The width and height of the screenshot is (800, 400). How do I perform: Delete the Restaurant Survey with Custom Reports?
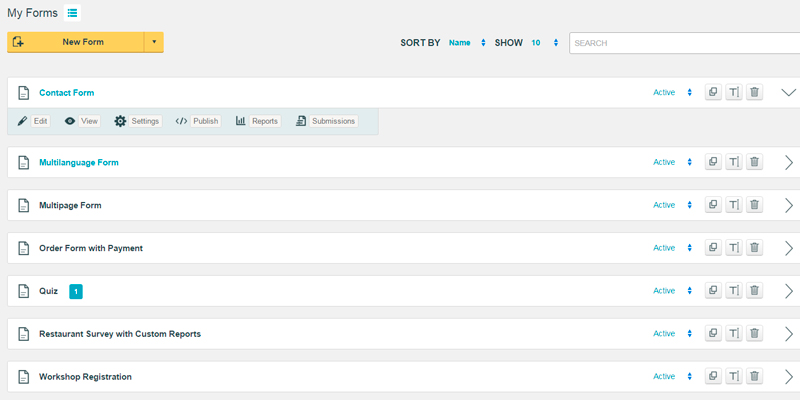755,334
